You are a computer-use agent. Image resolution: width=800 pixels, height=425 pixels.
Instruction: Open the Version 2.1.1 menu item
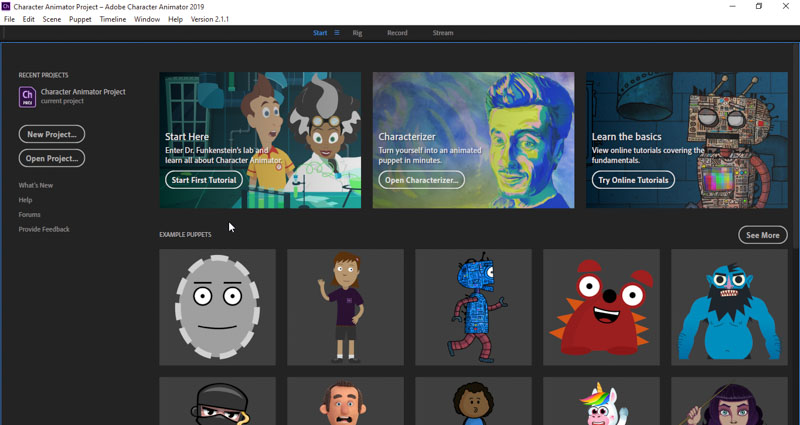210,19
